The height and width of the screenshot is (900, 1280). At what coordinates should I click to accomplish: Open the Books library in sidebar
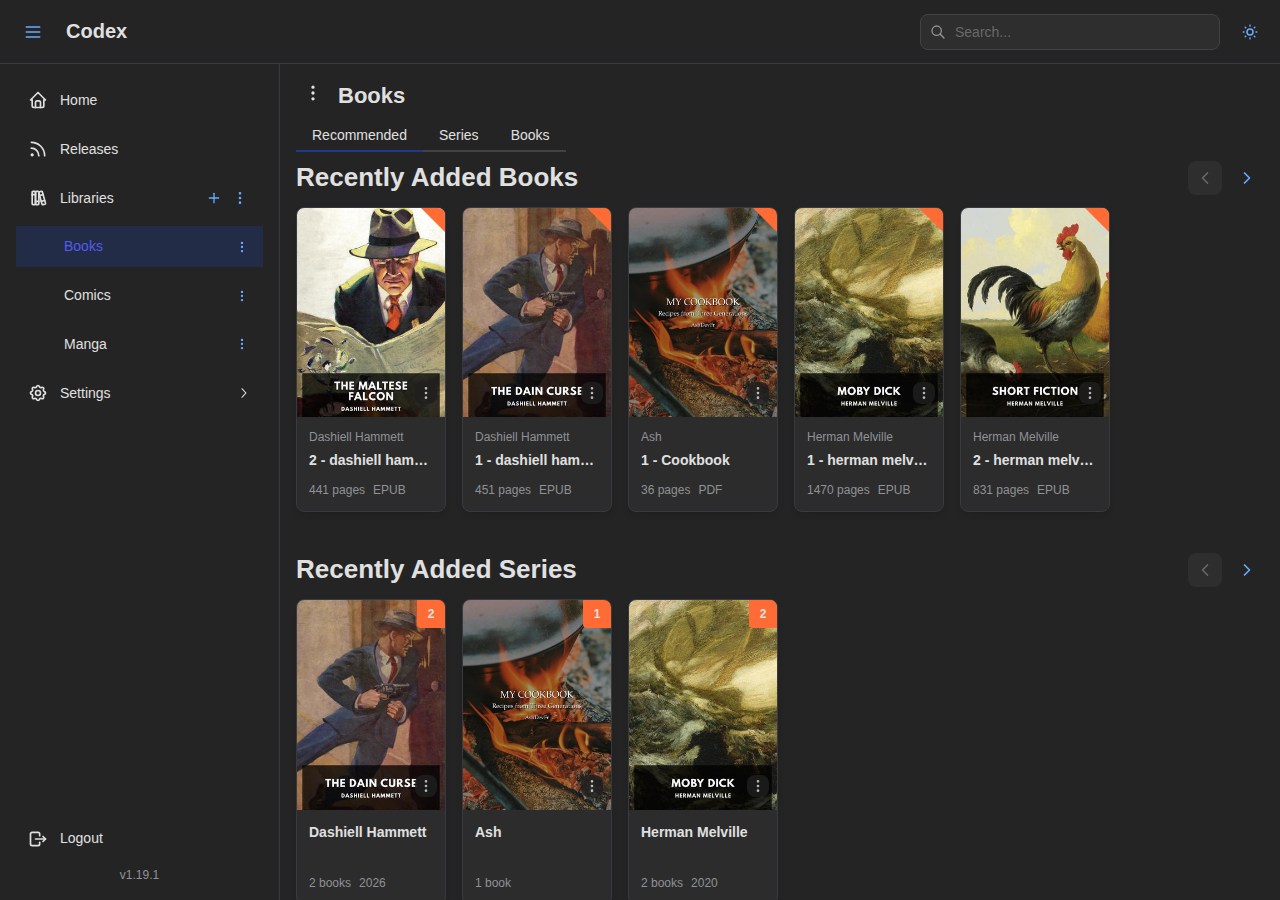pyautogui.click(x=139, y=247)
